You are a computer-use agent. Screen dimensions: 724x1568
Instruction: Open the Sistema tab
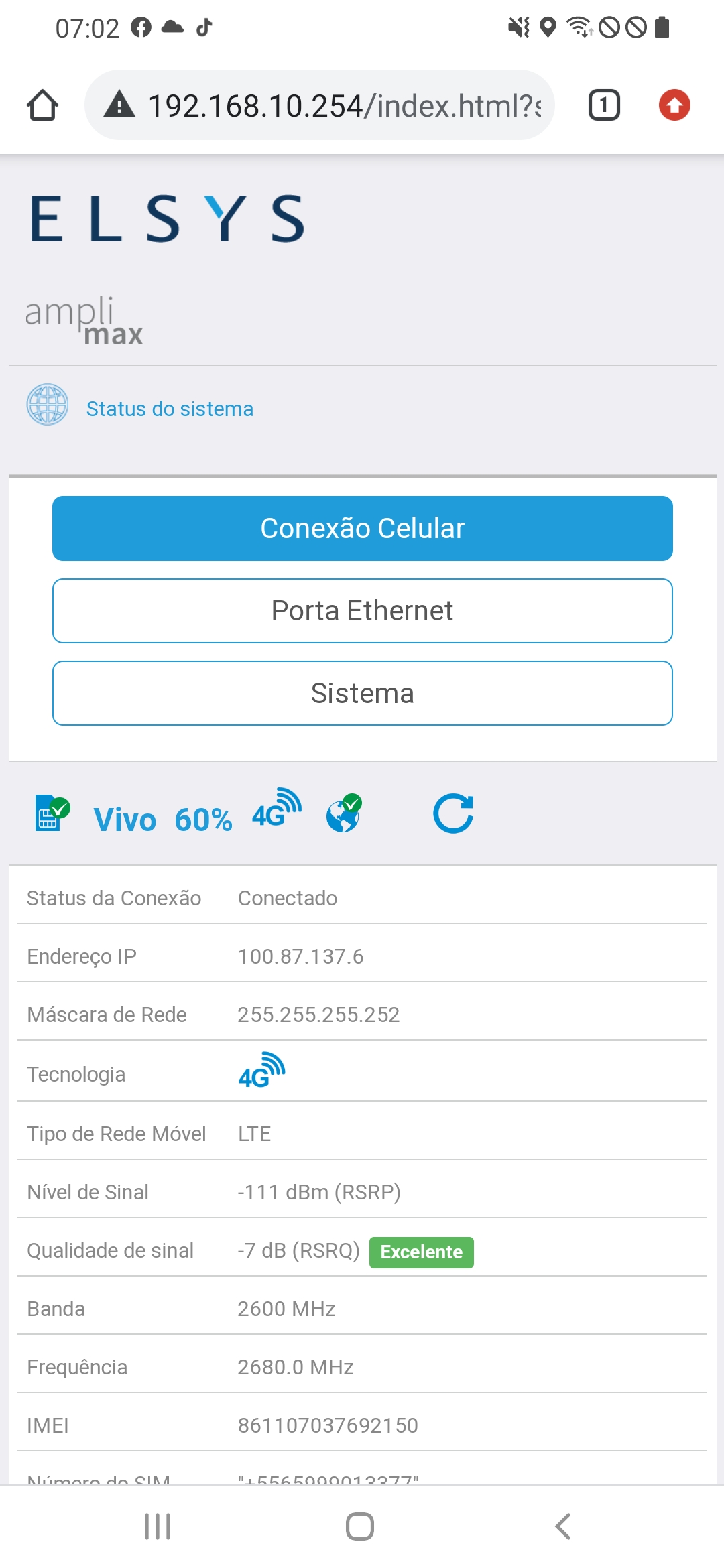pyautogui.click(x=362, y=693)
